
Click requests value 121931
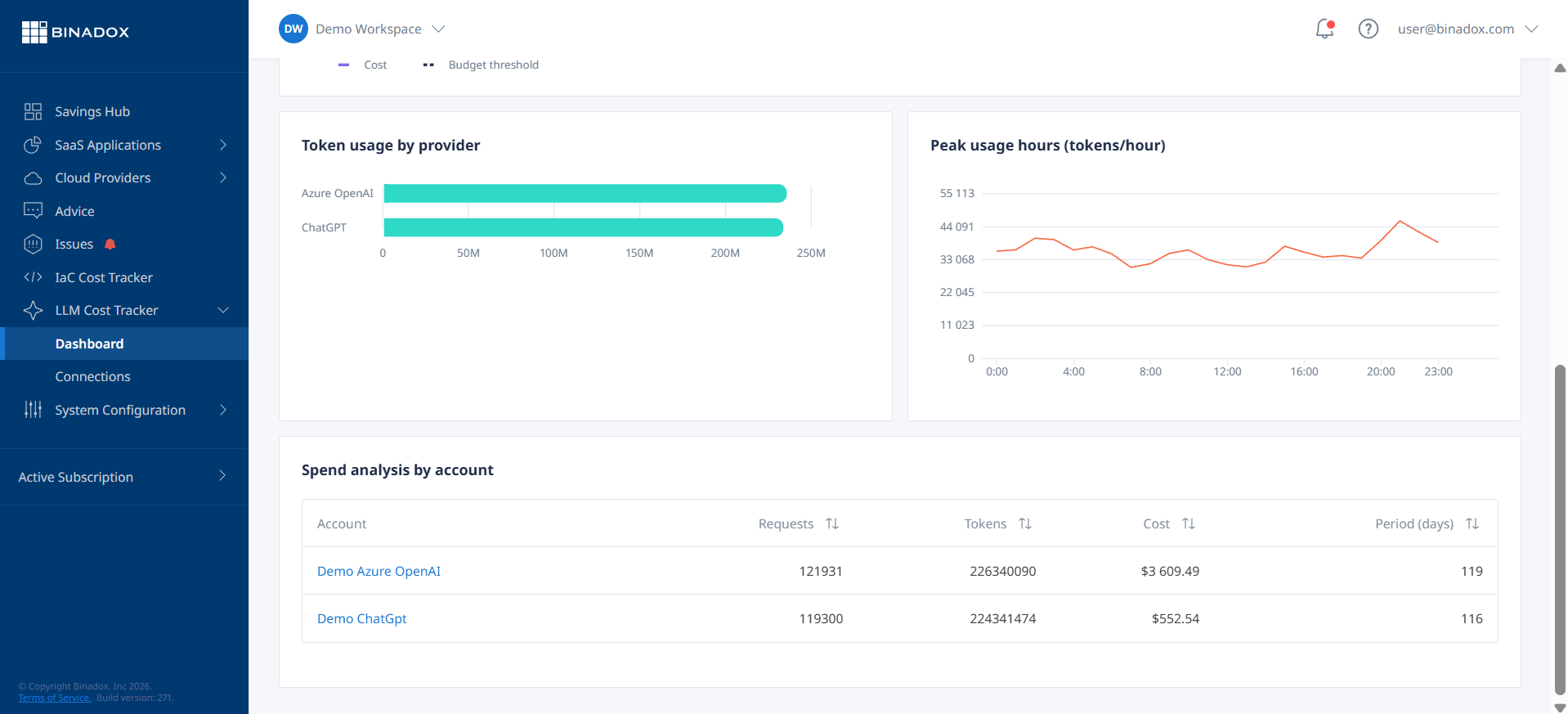(821, 571)
